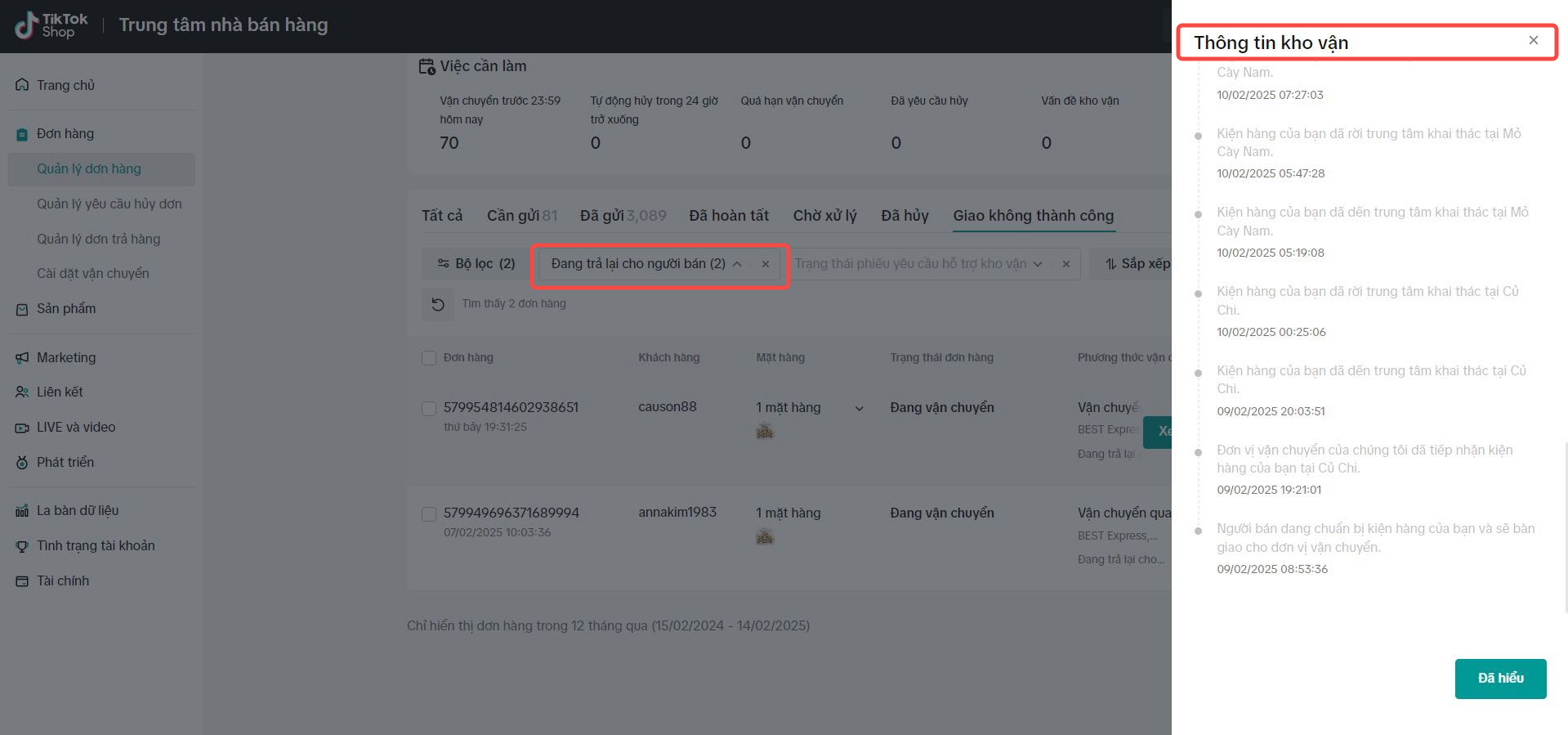The height and width of the screenshot is (735, 1568).
Task: Select all orders with header checkbox
Action: [x=429, y=358]
